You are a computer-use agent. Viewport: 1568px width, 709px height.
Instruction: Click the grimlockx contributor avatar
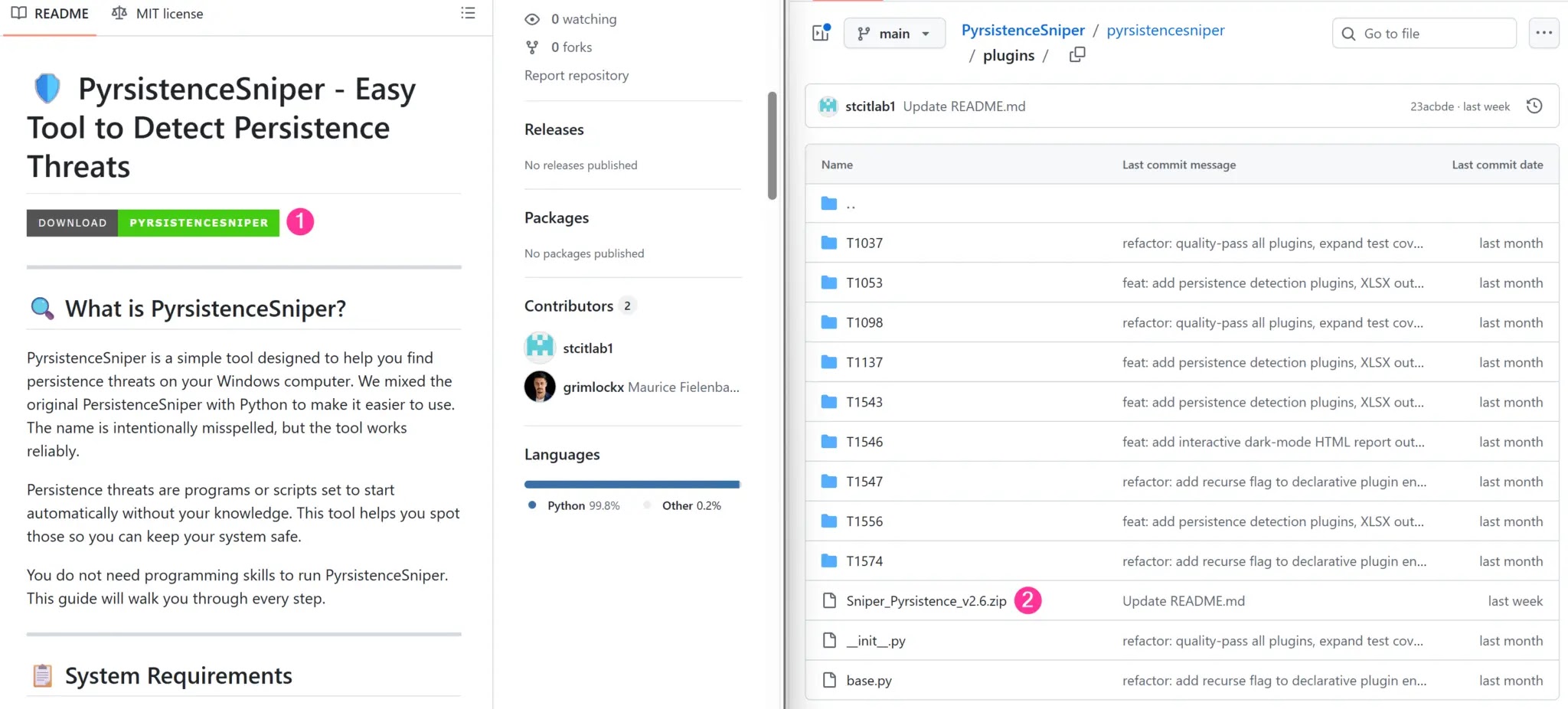coord(540,387)
